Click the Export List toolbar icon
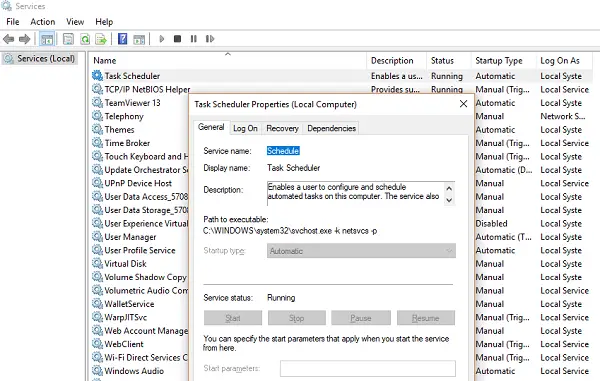Viewport: 600px width, 381px height. (101, 39)
